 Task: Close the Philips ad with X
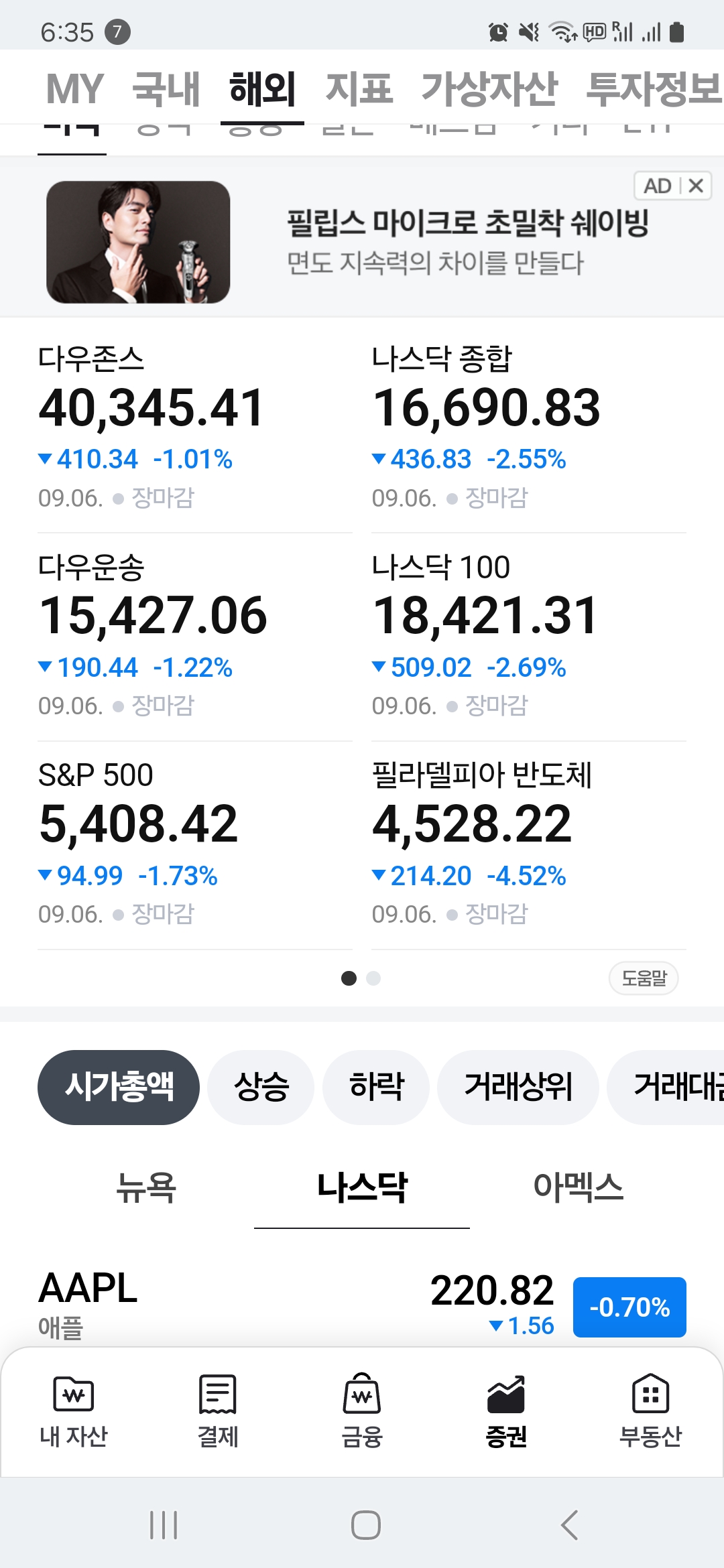tap(697, 186)
